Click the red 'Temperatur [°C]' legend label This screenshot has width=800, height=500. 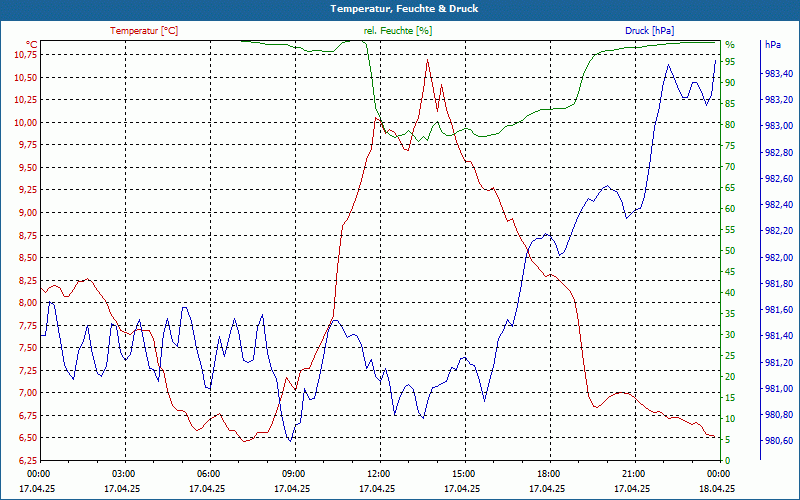(144, 31)
